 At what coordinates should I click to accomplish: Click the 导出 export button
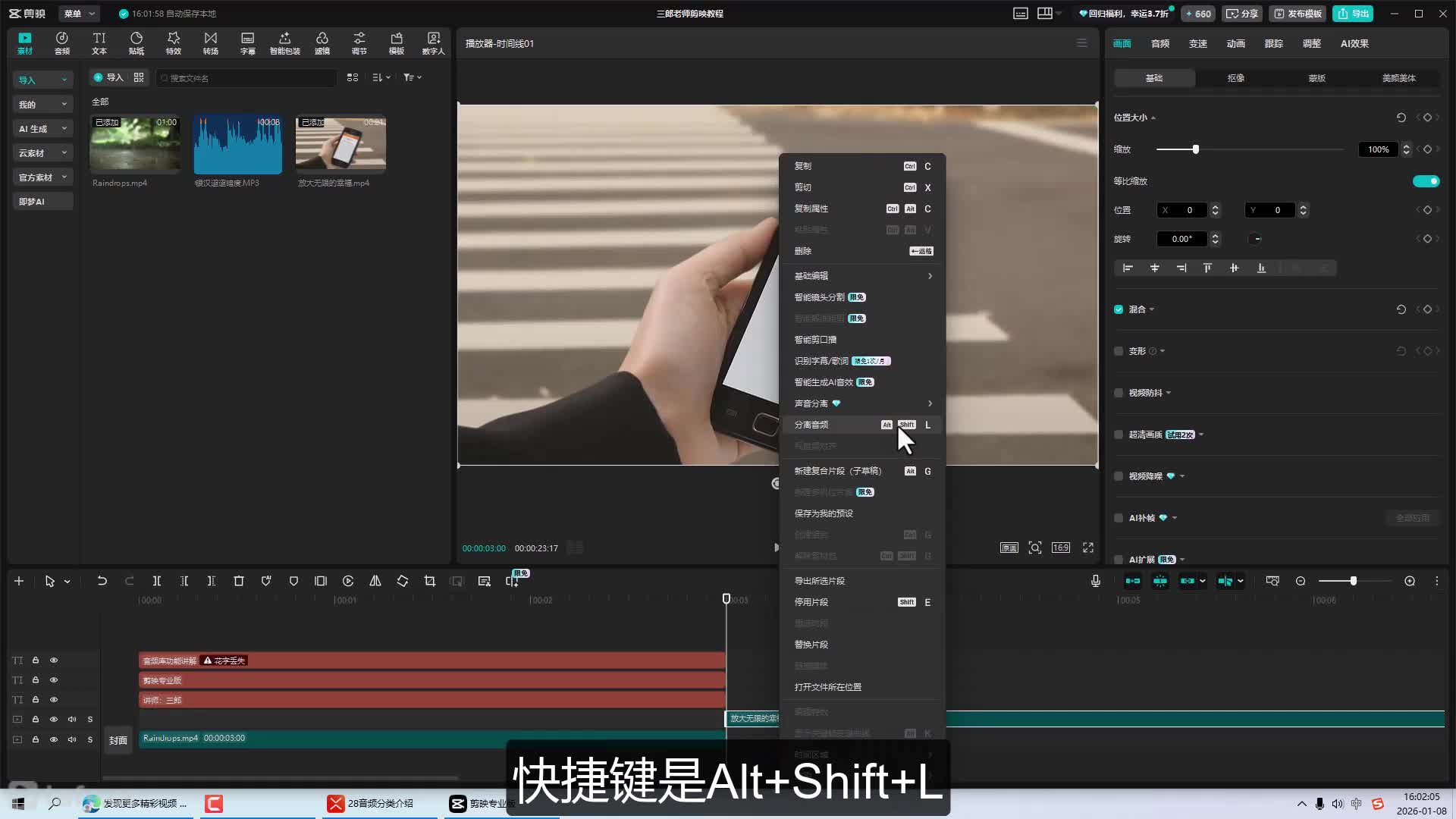[x=1354, y=14]
